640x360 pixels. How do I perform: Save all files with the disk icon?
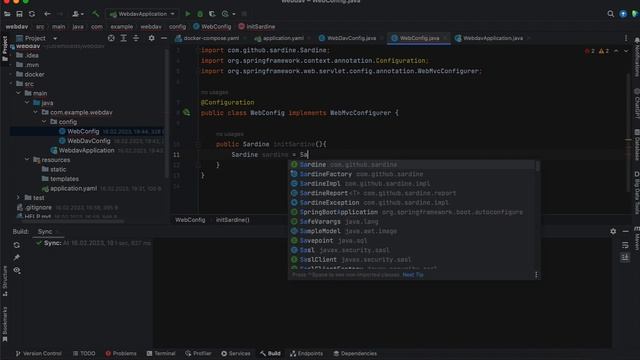pyautogui.click(x=19, y=14)
